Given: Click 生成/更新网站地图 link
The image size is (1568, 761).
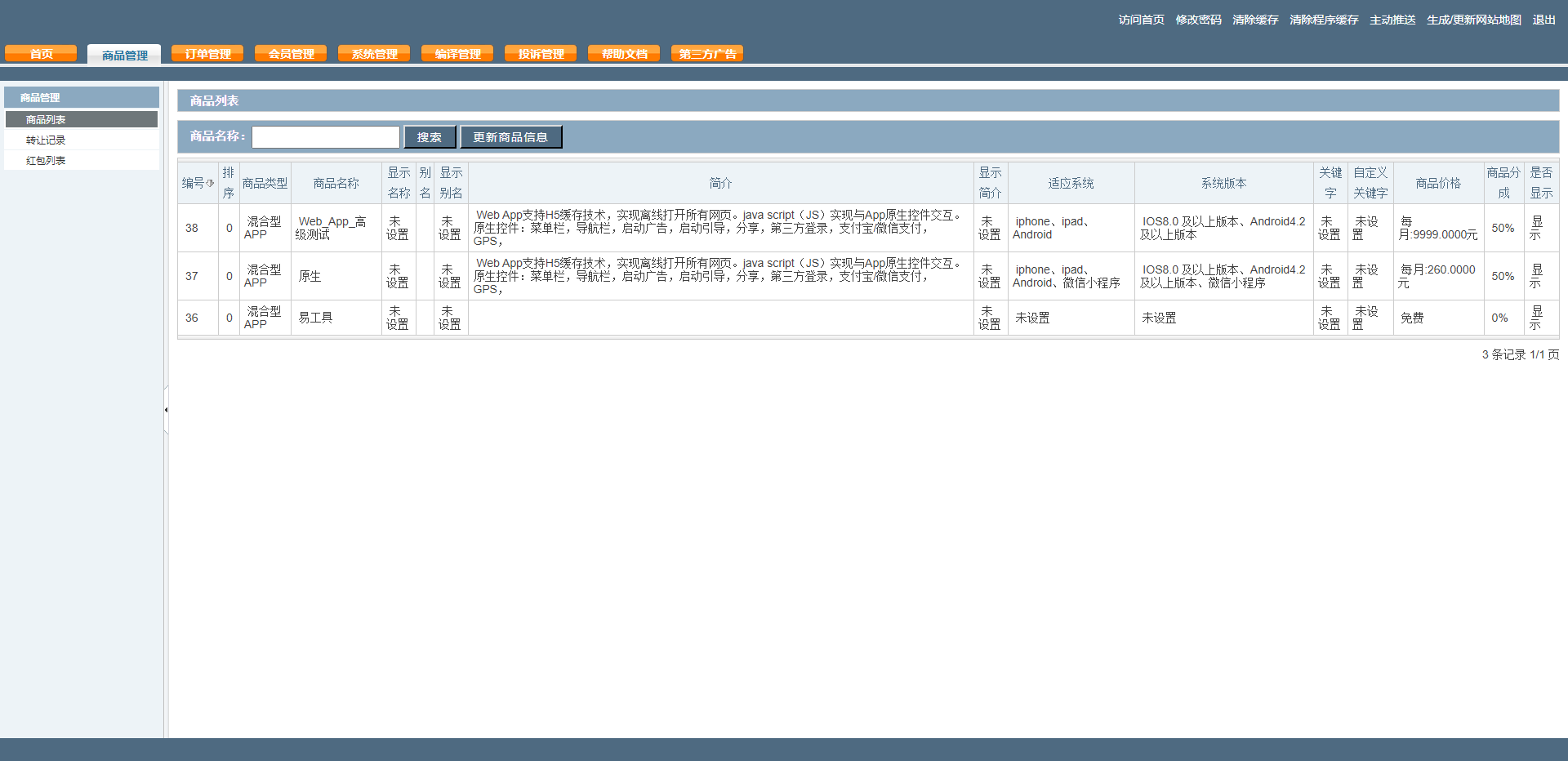Looking at the screenshot, I should pyautogui.click(x=1473, y=20).
